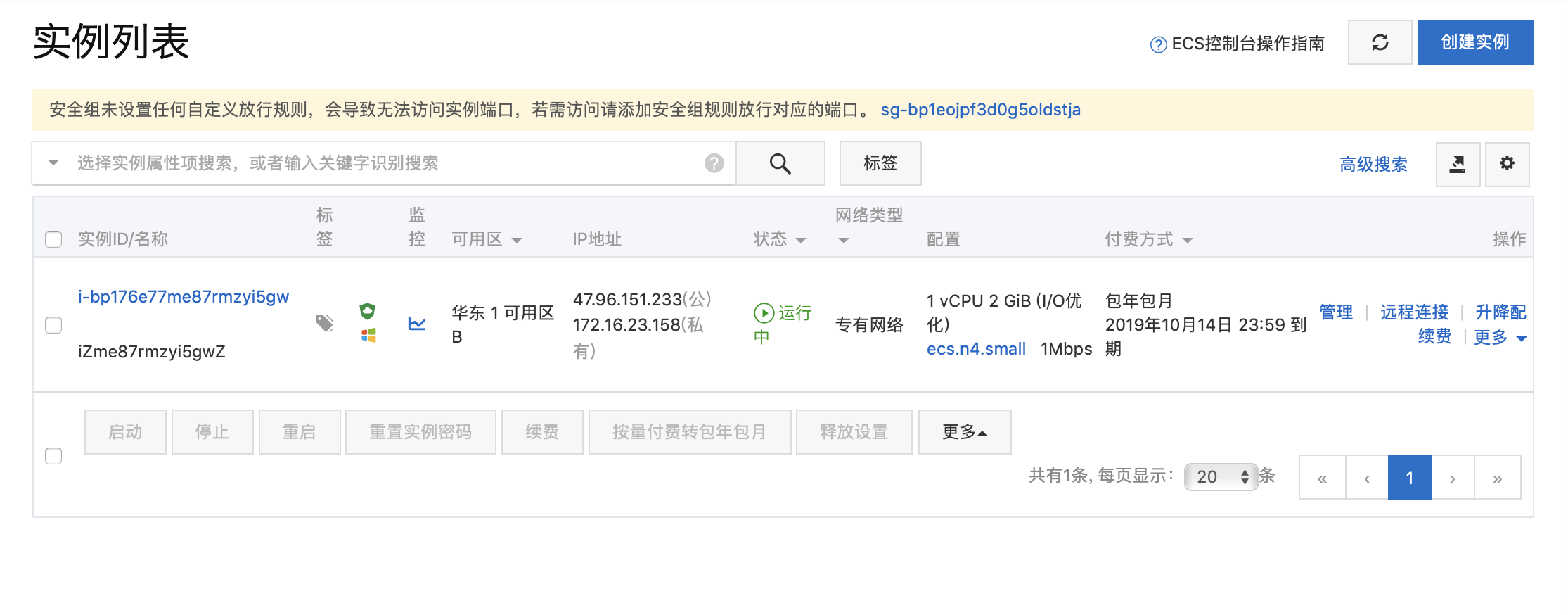This screenshot has width=1568, height=615.
Task: Click the tag icon next to the instance ID
Action: pos(324,324)
